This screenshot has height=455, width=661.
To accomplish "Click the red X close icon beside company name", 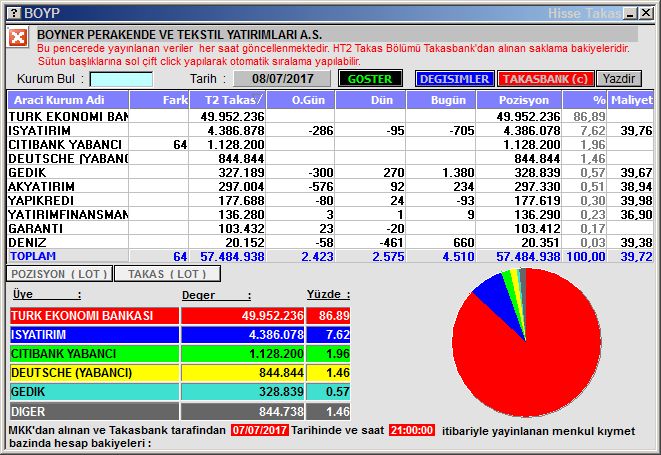I will 18,38.
